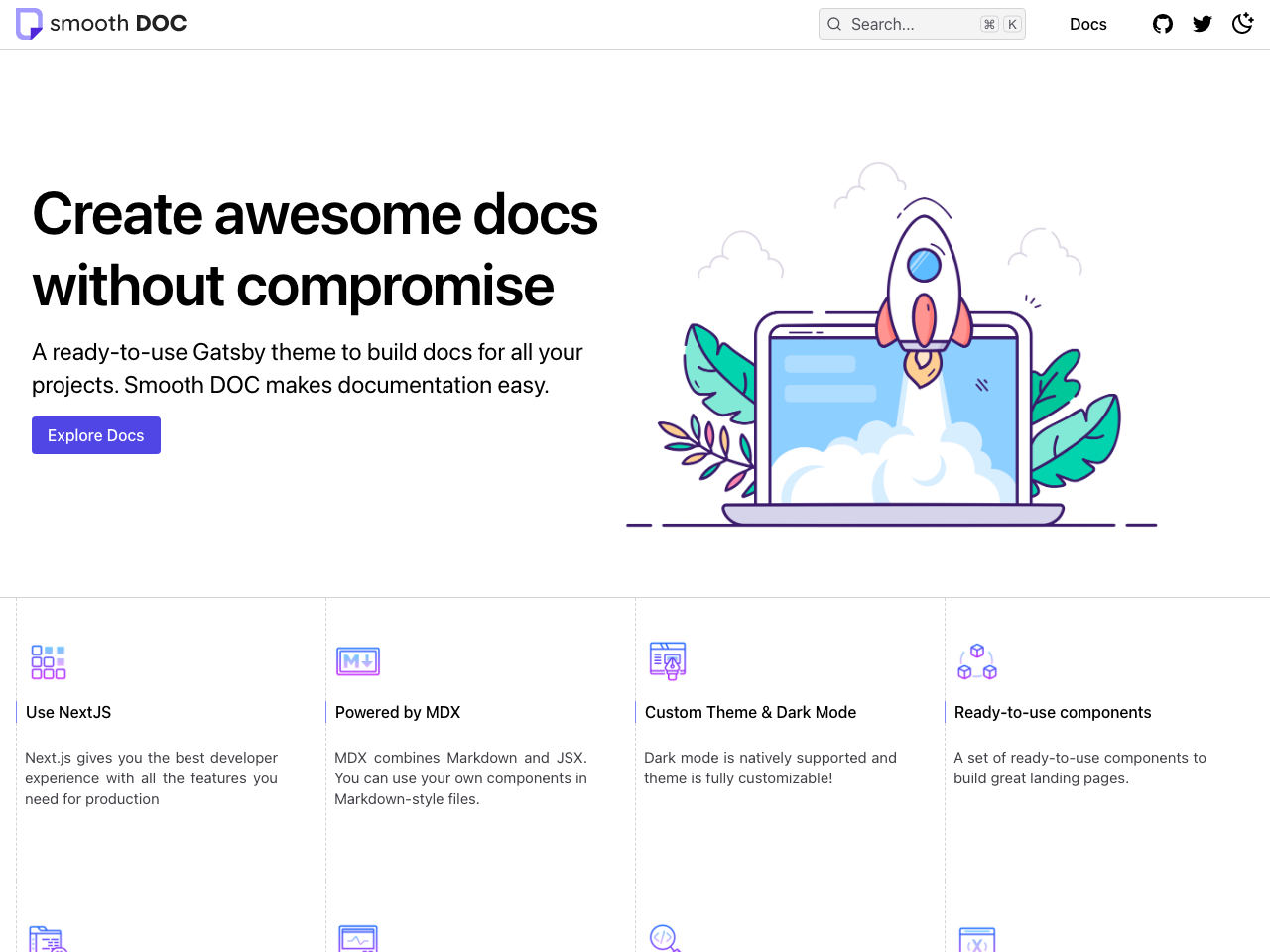Click the Use NextJS grid icon
Screen dimensions: 1270x952
click(48, 661)
